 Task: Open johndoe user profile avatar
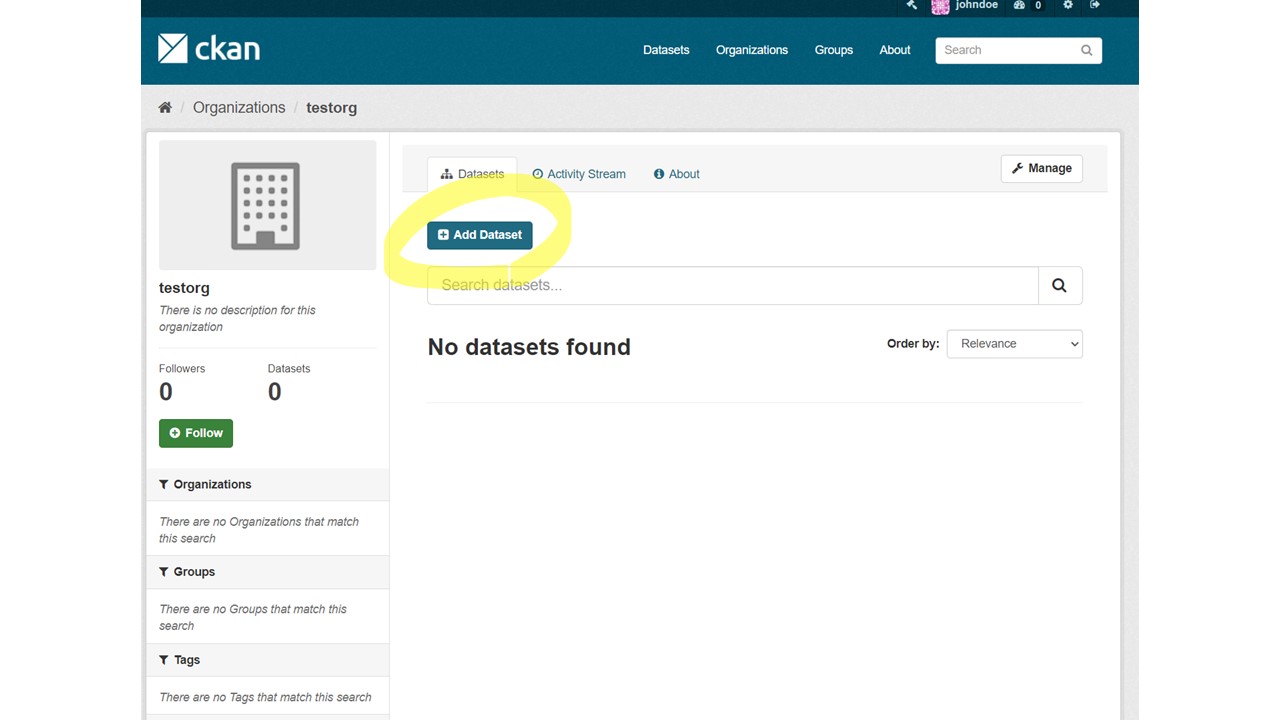(940, 6)
